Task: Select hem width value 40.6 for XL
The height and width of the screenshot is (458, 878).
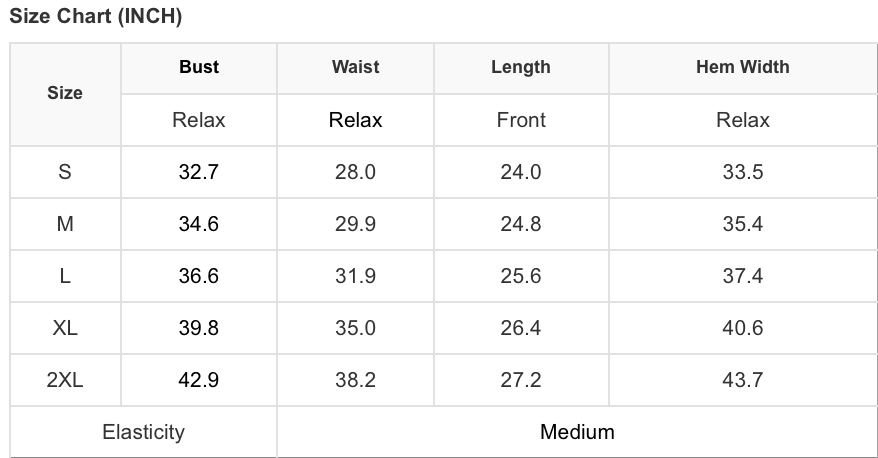Action: point(743,328)
